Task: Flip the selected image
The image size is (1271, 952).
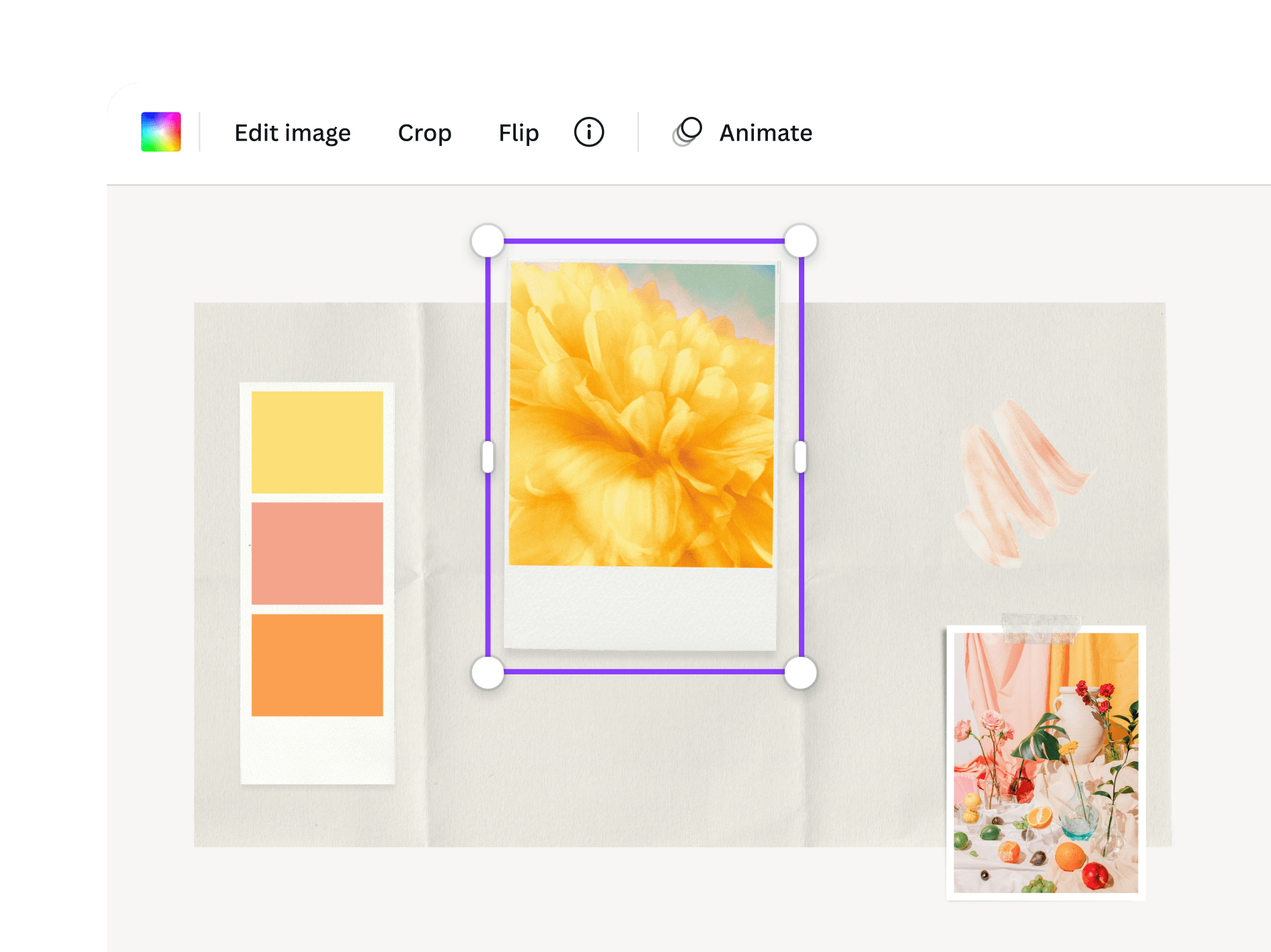Action: (x=518, y=132)
